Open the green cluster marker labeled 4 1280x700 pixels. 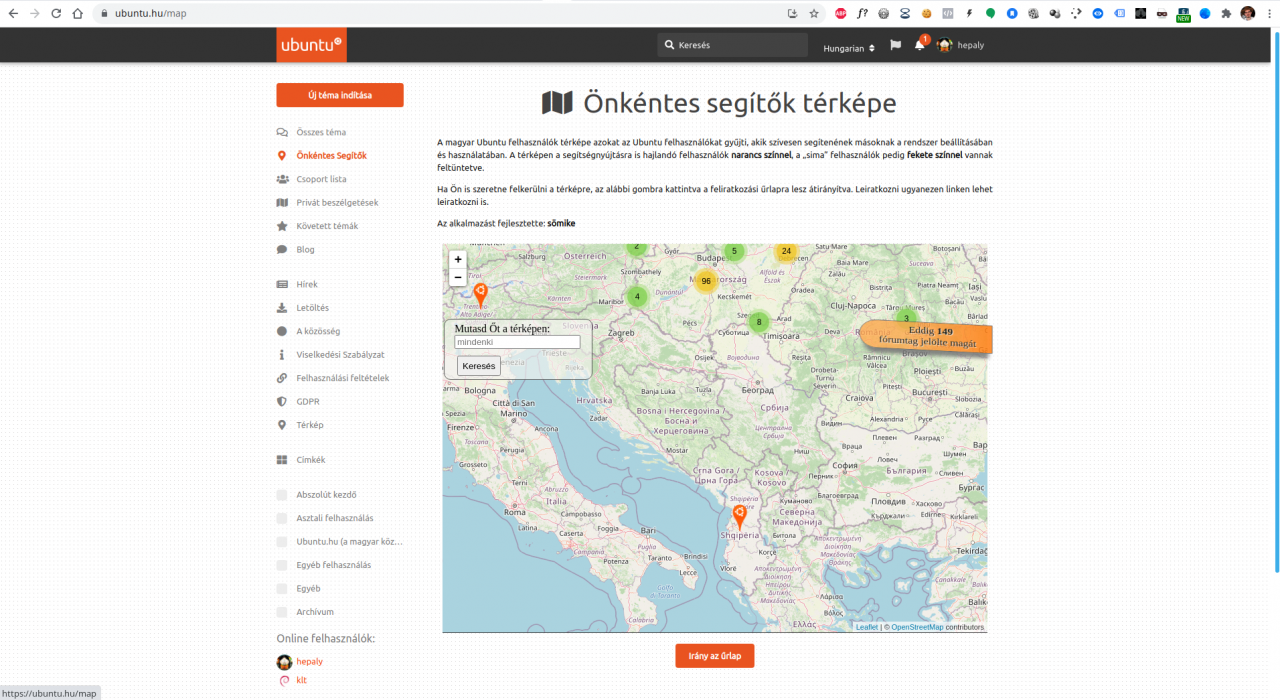coord(637,296)
